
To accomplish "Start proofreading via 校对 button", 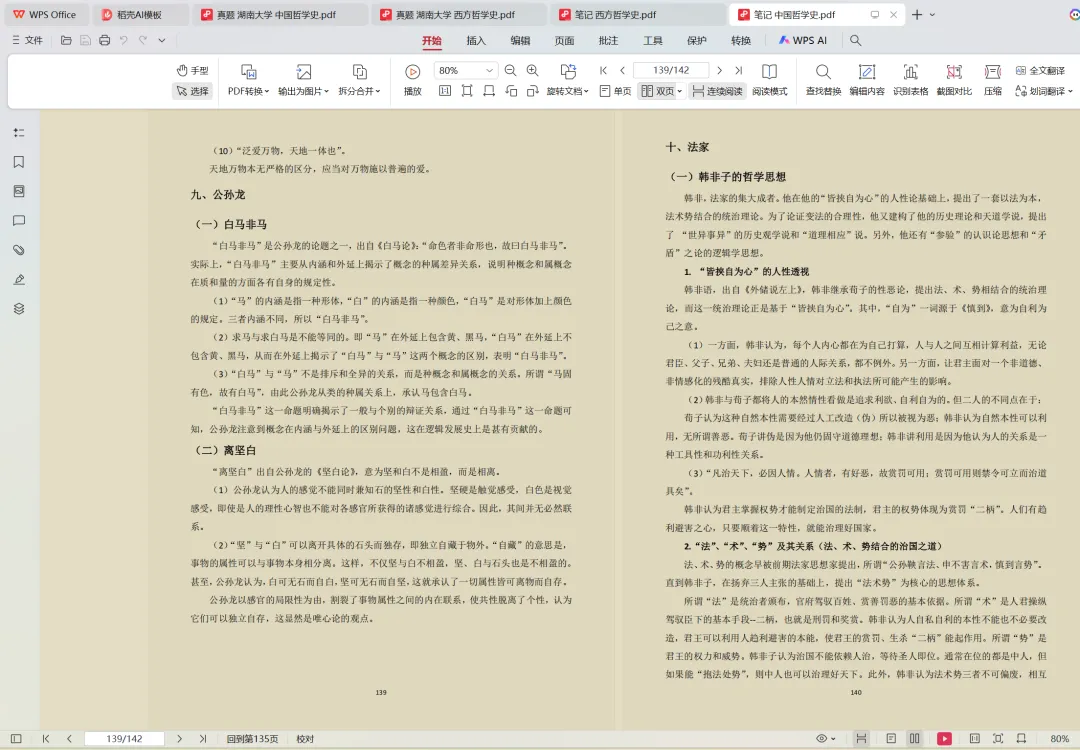I will pyautogui.click(x=304, y=738).
